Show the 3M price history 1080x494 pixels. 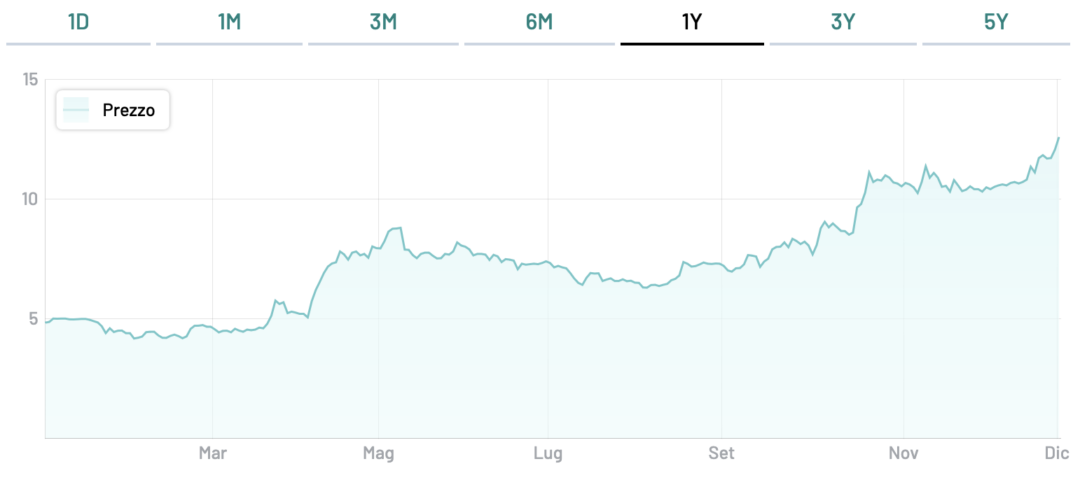tap(383, 22)
